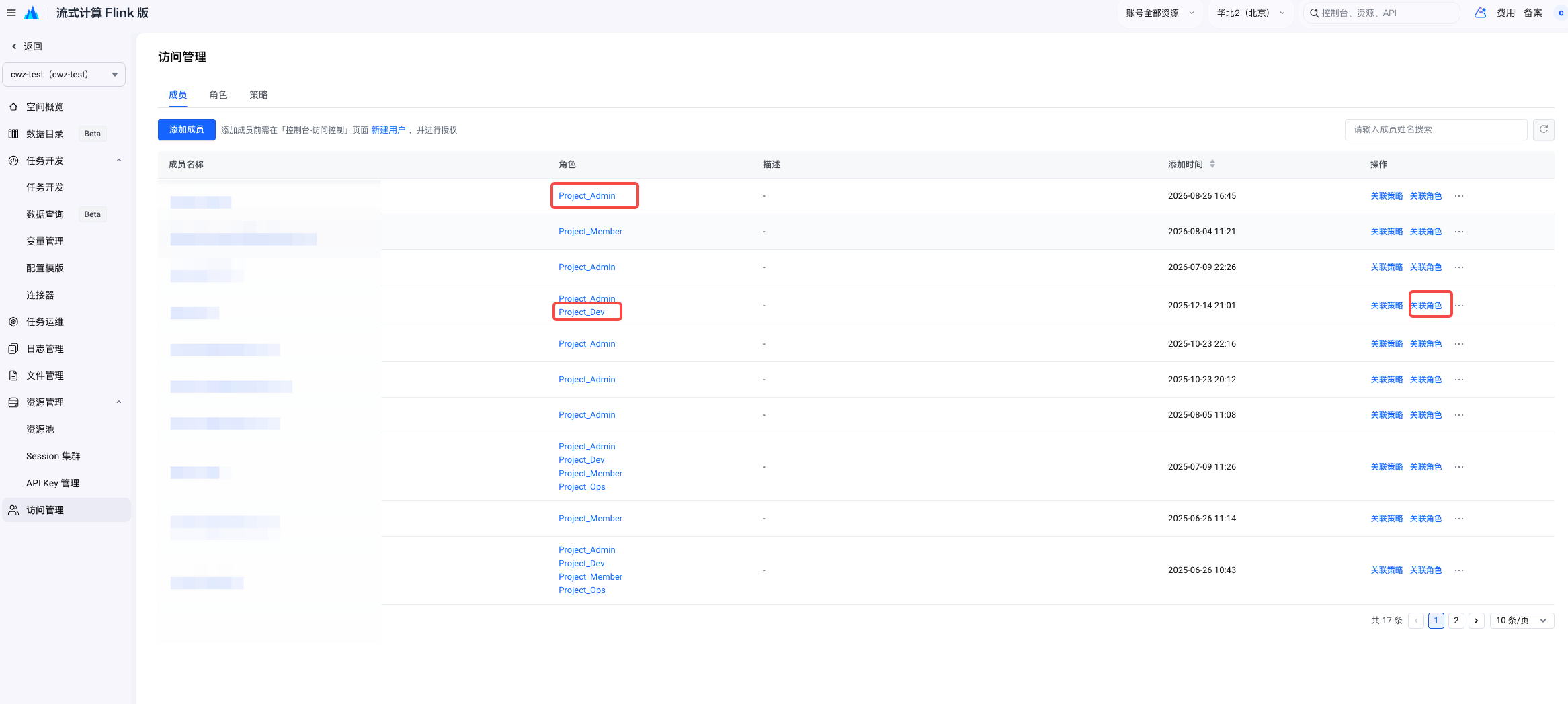Viewport: 1568px width, 704px height.
Task: Open more actions for the 2025-07-09 11:26 row
Action: click(x=1459, y=467)
